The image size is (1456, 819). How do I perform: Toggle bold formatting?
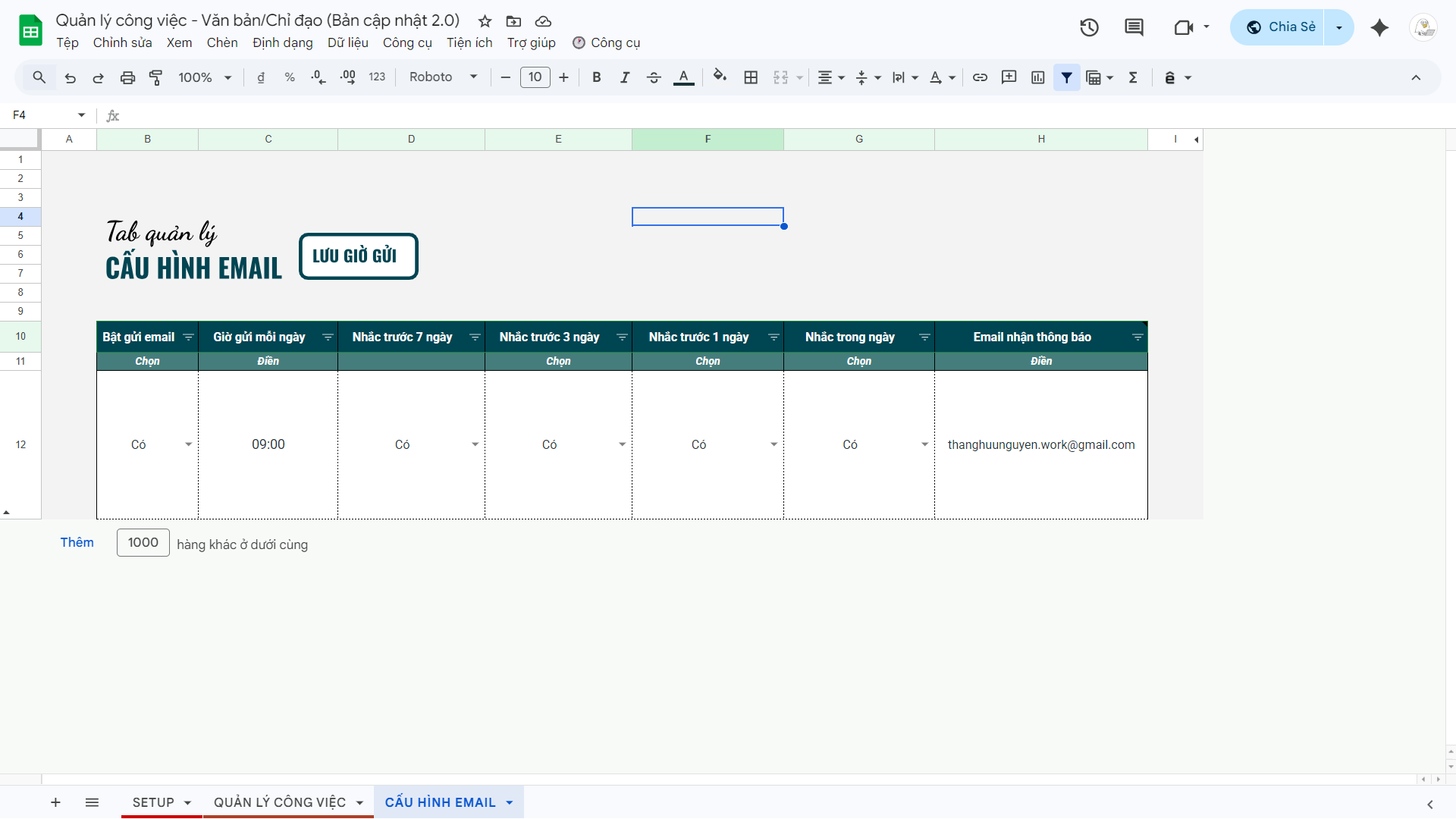click(597, 77)
